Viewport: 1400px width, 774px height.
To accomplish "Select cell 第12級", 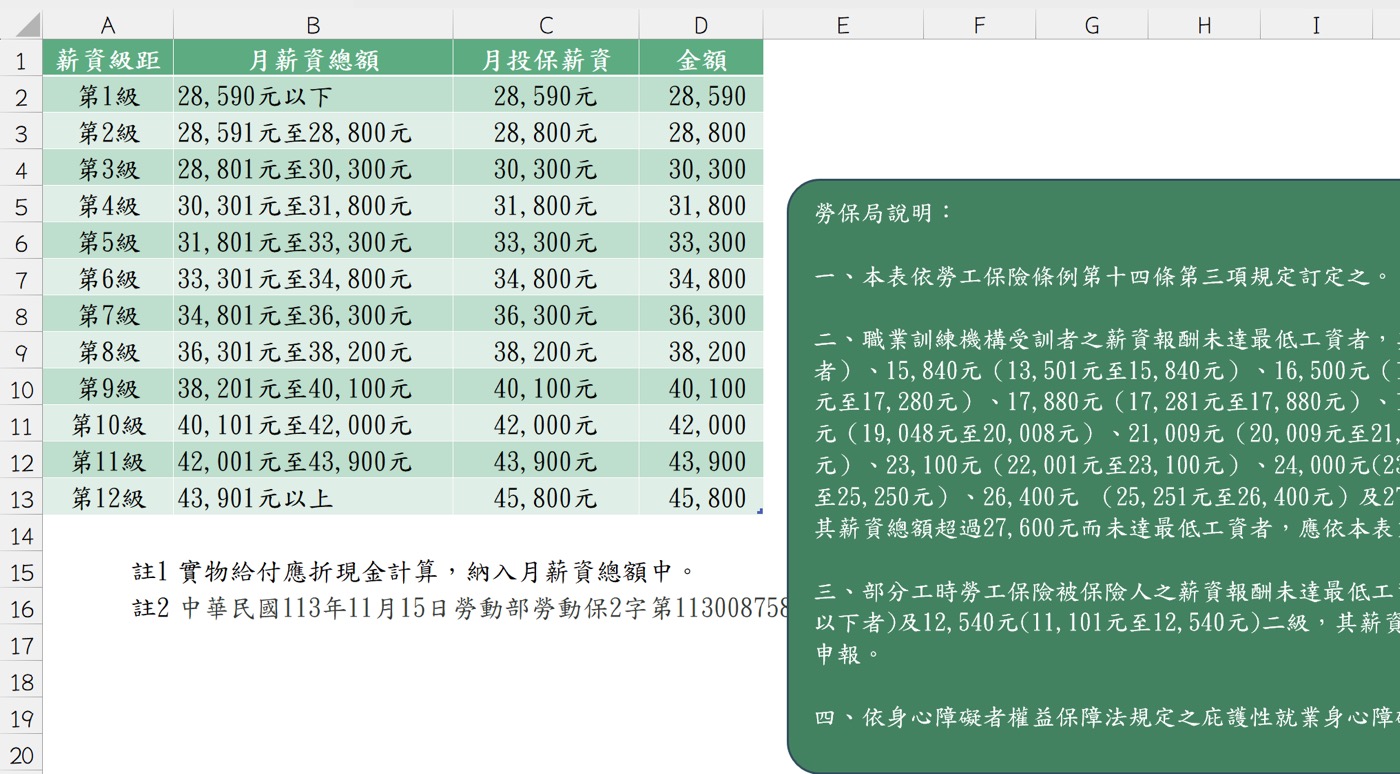I will click(x=108, y=498).
